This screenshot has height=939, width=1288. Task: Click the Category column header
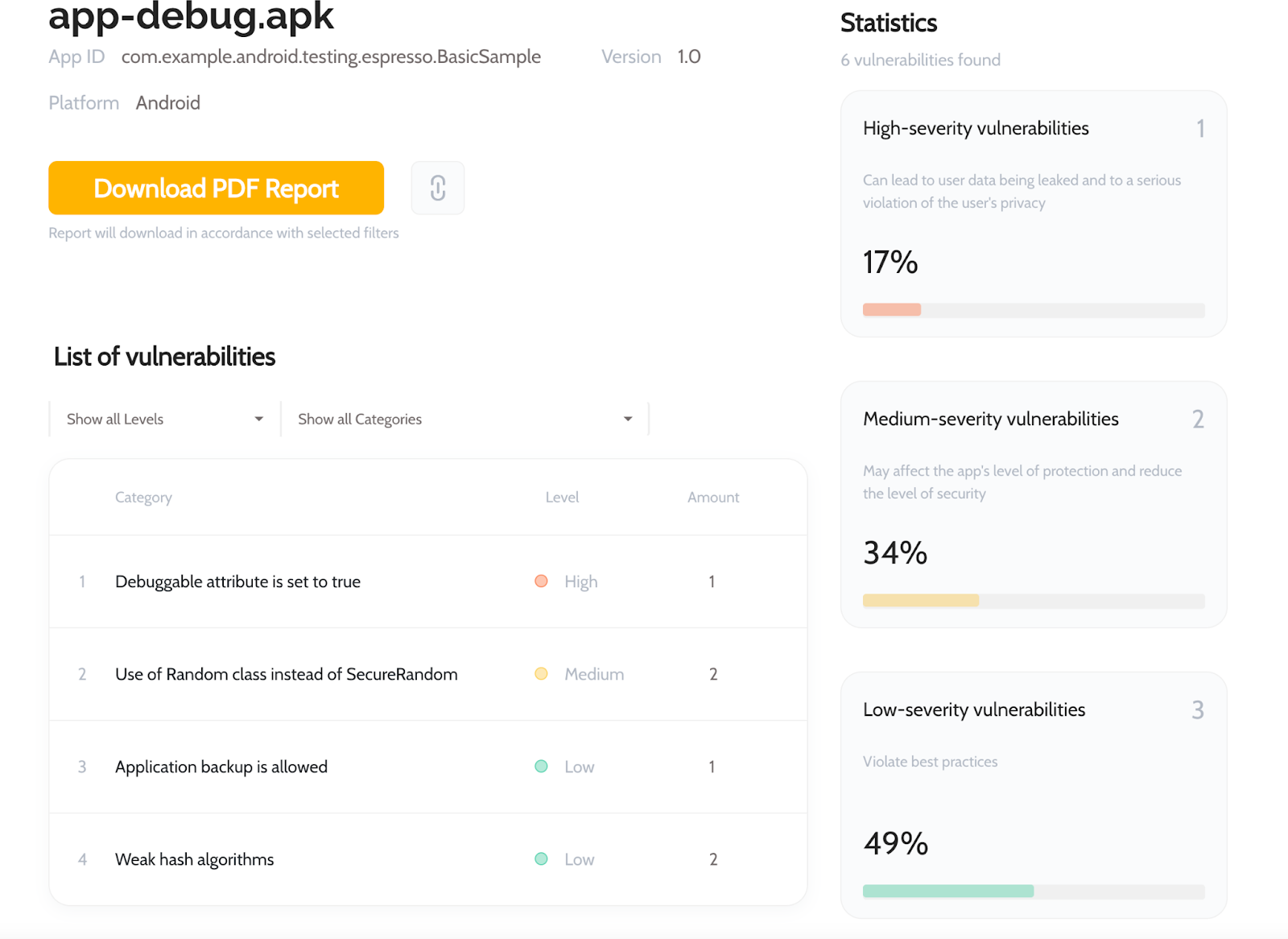143,498
